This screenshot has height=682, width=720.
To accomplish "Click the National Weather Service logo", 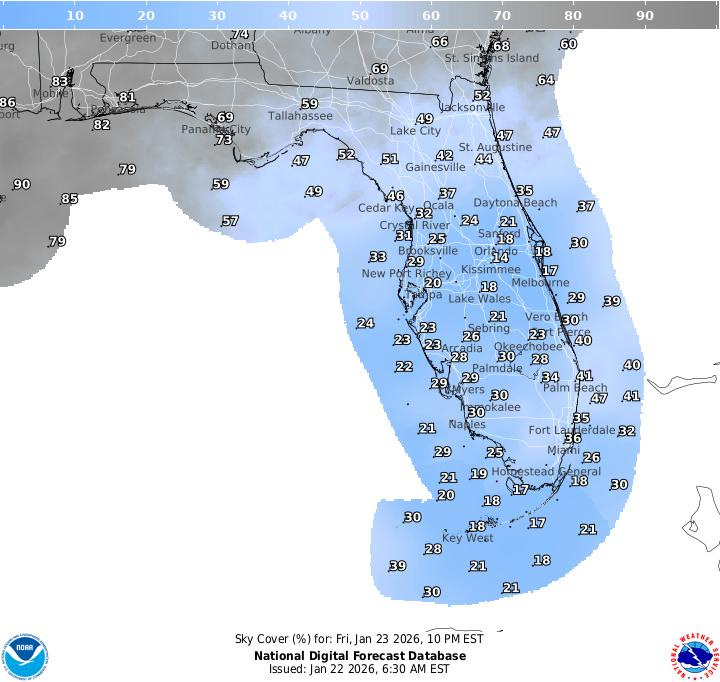I will [693, 655].
